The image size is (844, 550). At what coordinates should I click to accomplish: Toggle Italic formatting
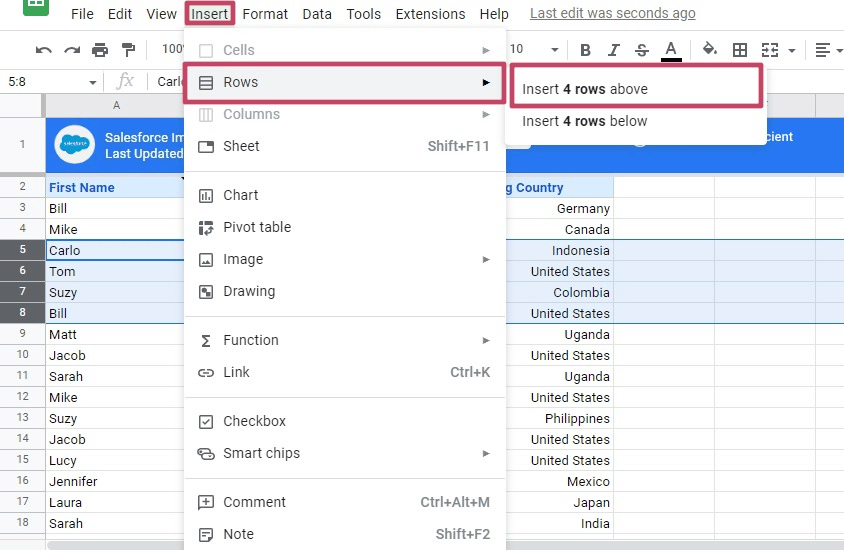613,50
